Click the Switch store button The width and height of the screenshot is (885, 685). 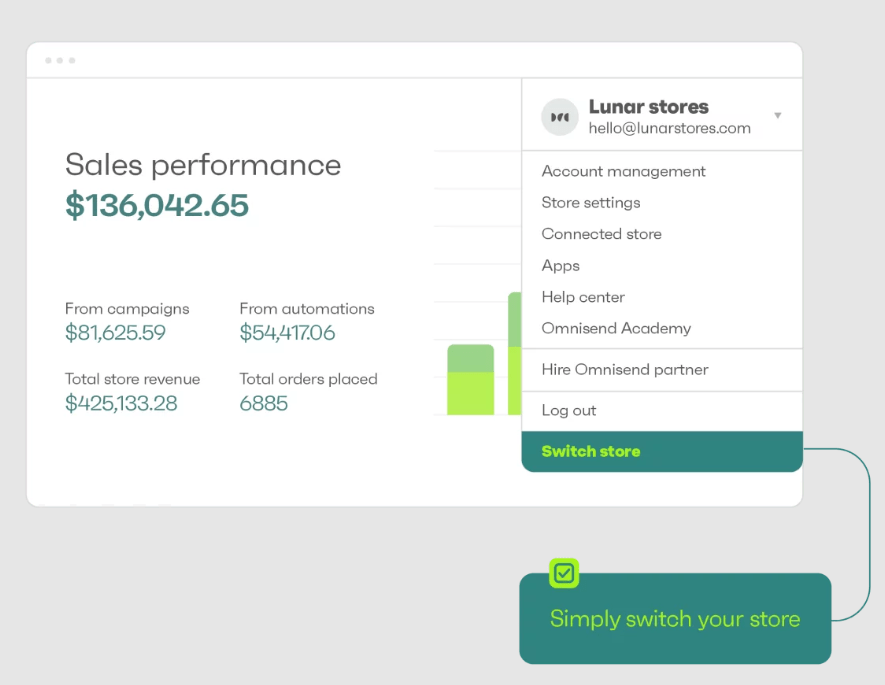click(662, 451)
